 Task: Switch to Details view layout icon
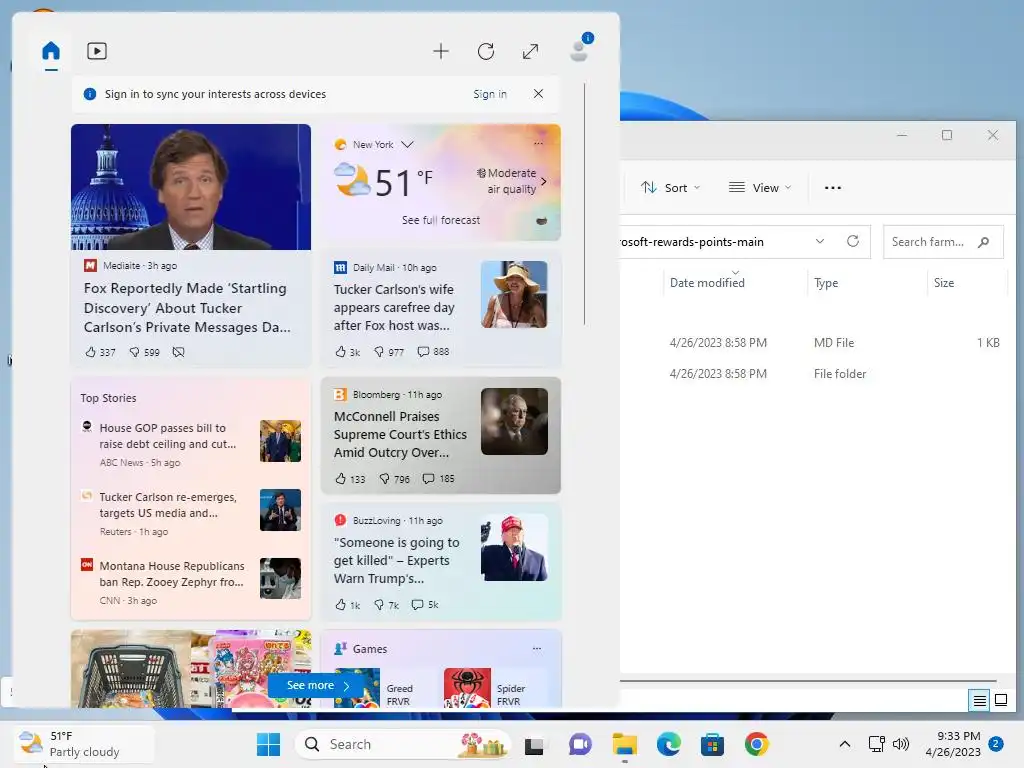coord(980,701)
